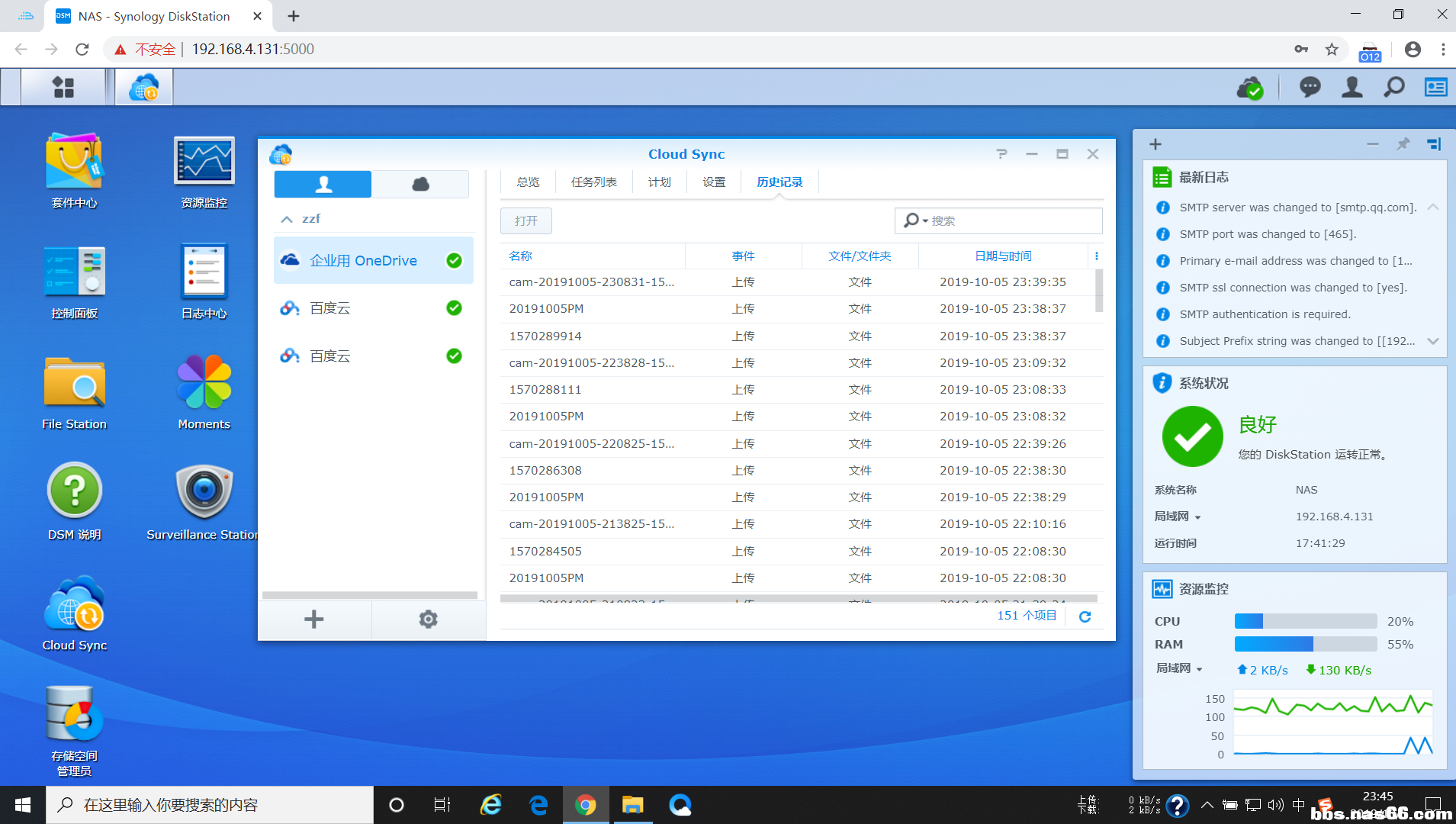Viewport: 1456px width, 824px height.
Task: Click the 打开 button
Action: click(x=526, y=221)
